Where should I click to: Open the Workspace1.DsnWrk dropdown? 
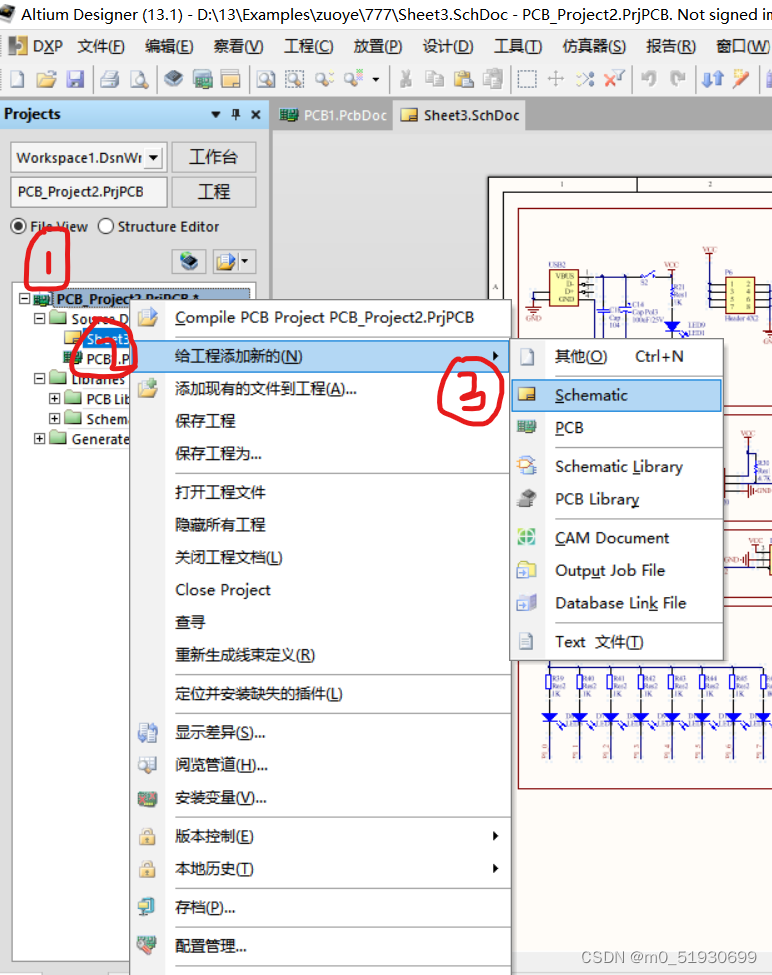[154, 157]
